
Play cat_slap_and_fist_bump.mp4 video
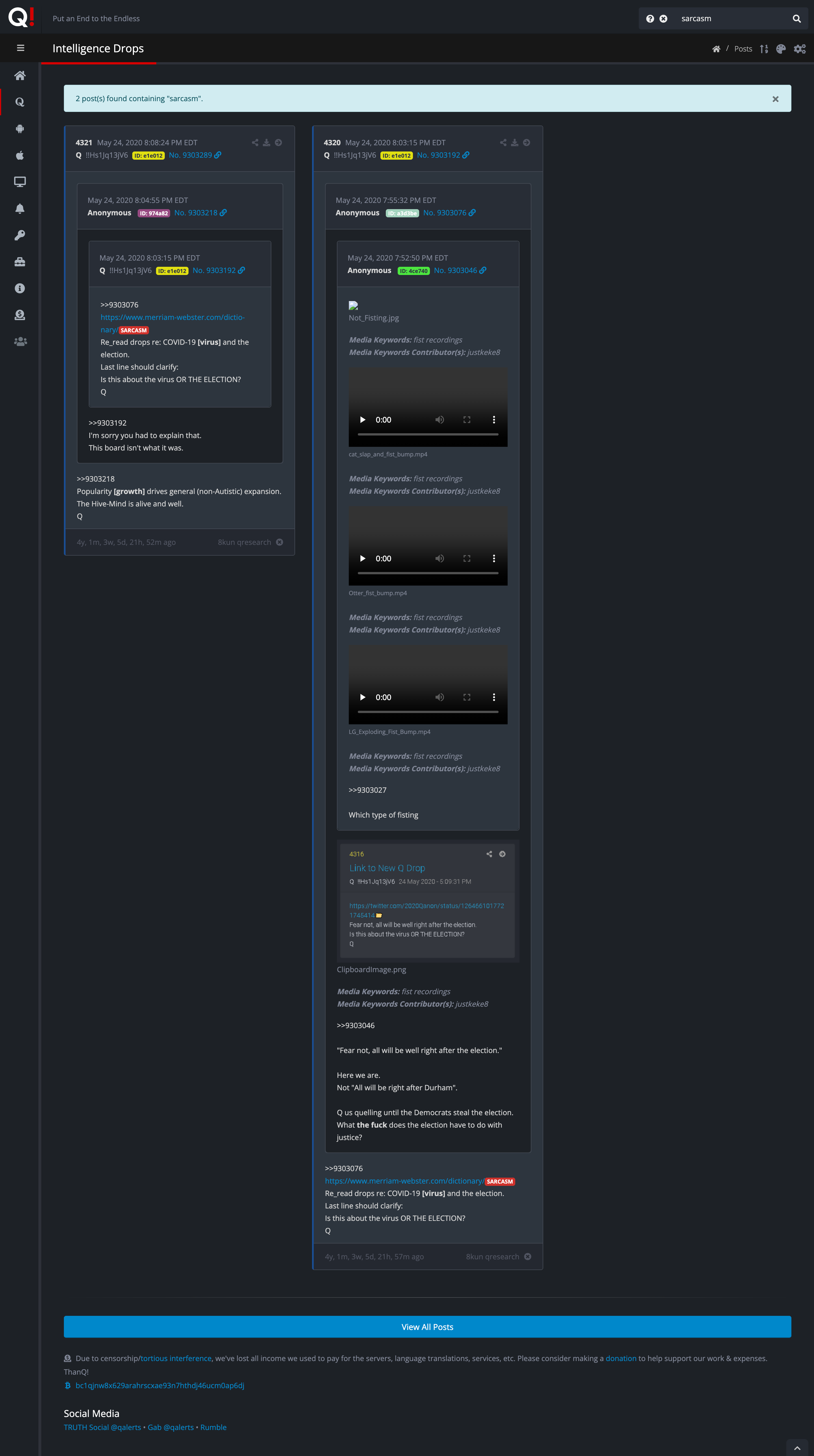tap(363, 420)
